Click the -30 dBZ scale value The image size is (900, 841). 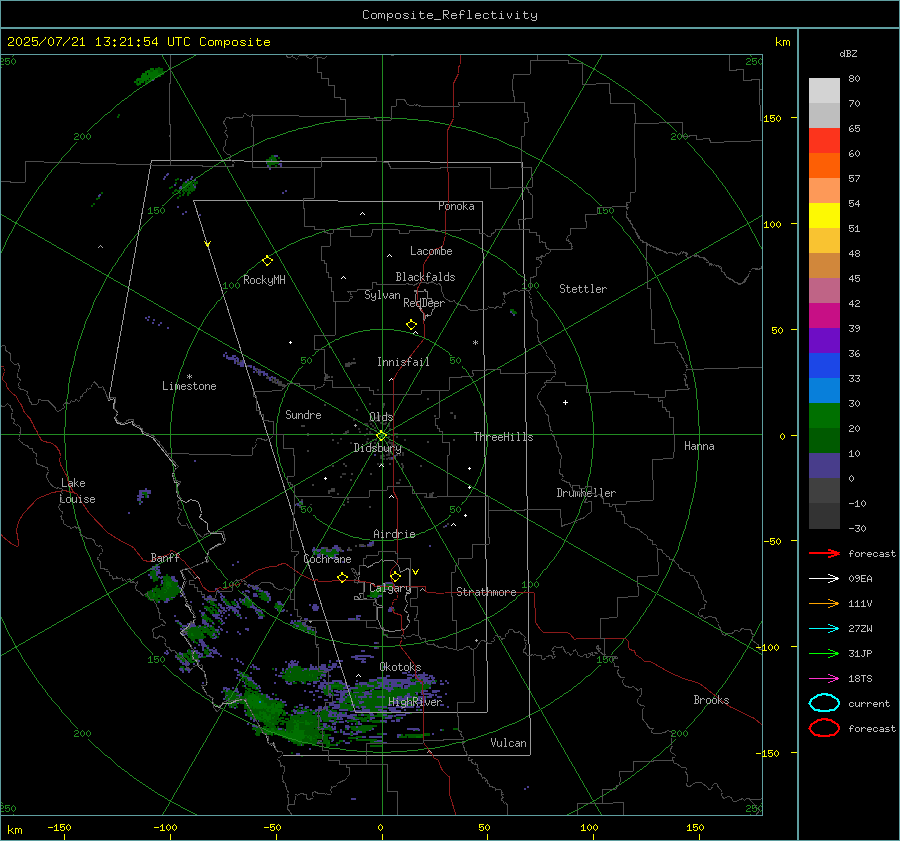pos(857,528)
